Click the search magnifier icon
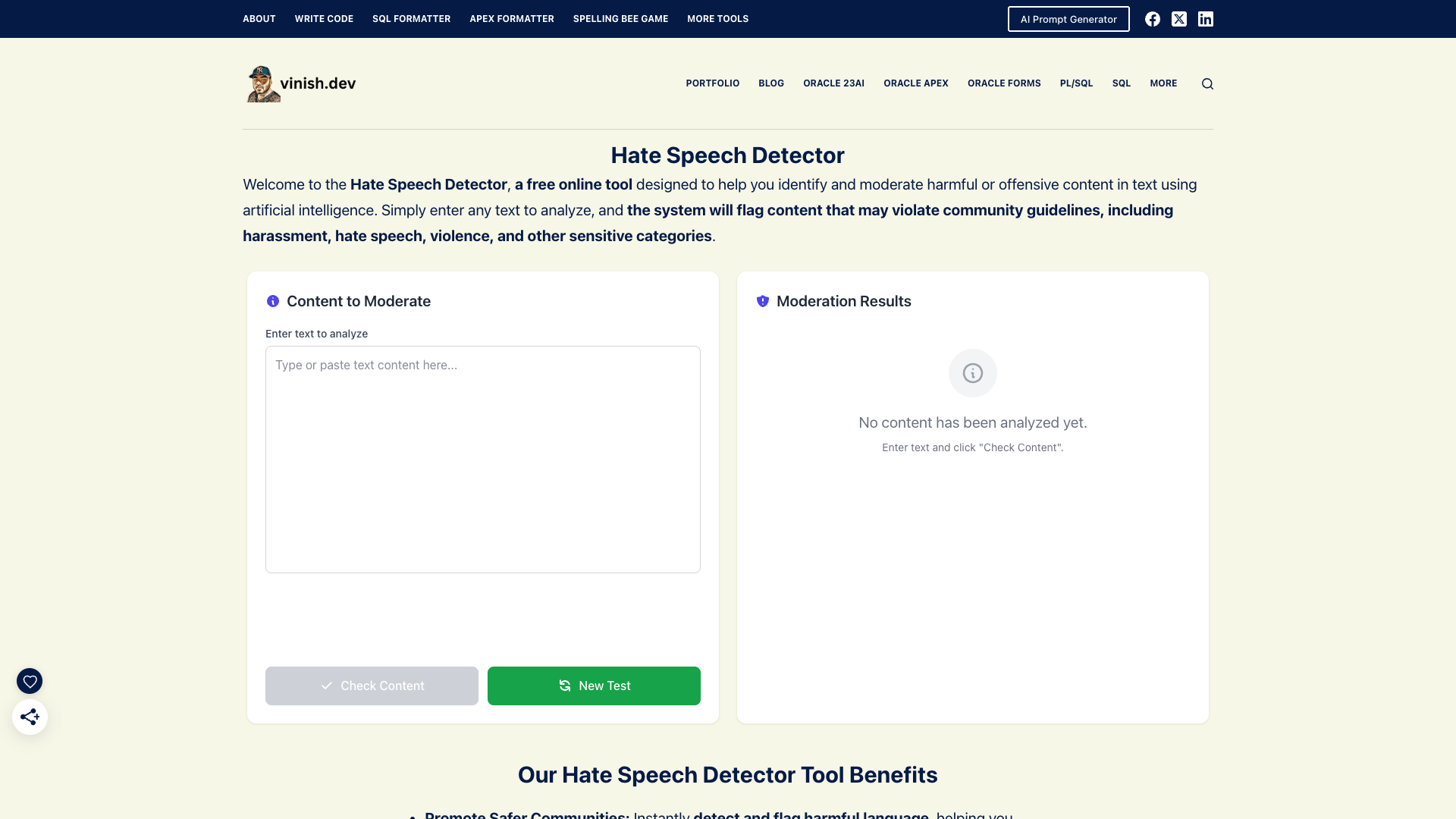Screen dimensions: 1456x819 coord(1207,84)
